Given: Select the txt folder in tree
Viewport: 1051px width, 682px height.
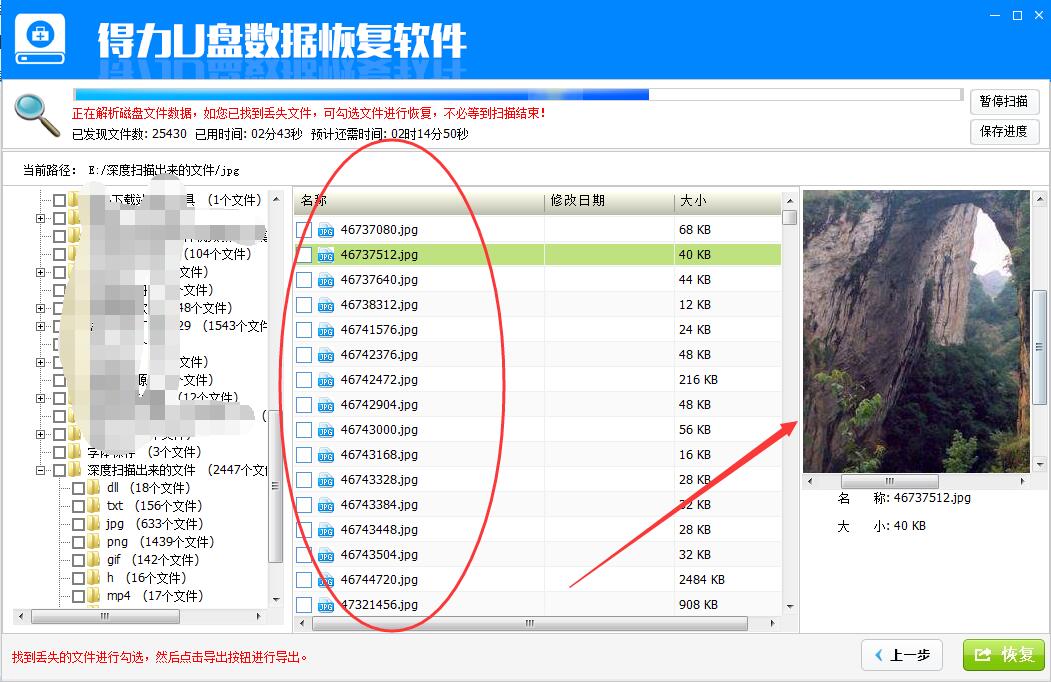Looking at the screenshot, I should (154, 506).
